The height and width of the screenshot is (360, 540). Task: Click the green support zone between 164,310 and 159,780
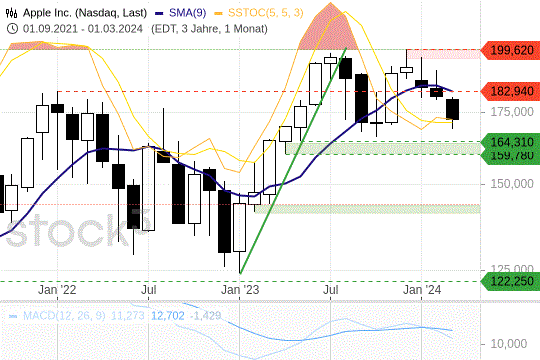(383, 148)
